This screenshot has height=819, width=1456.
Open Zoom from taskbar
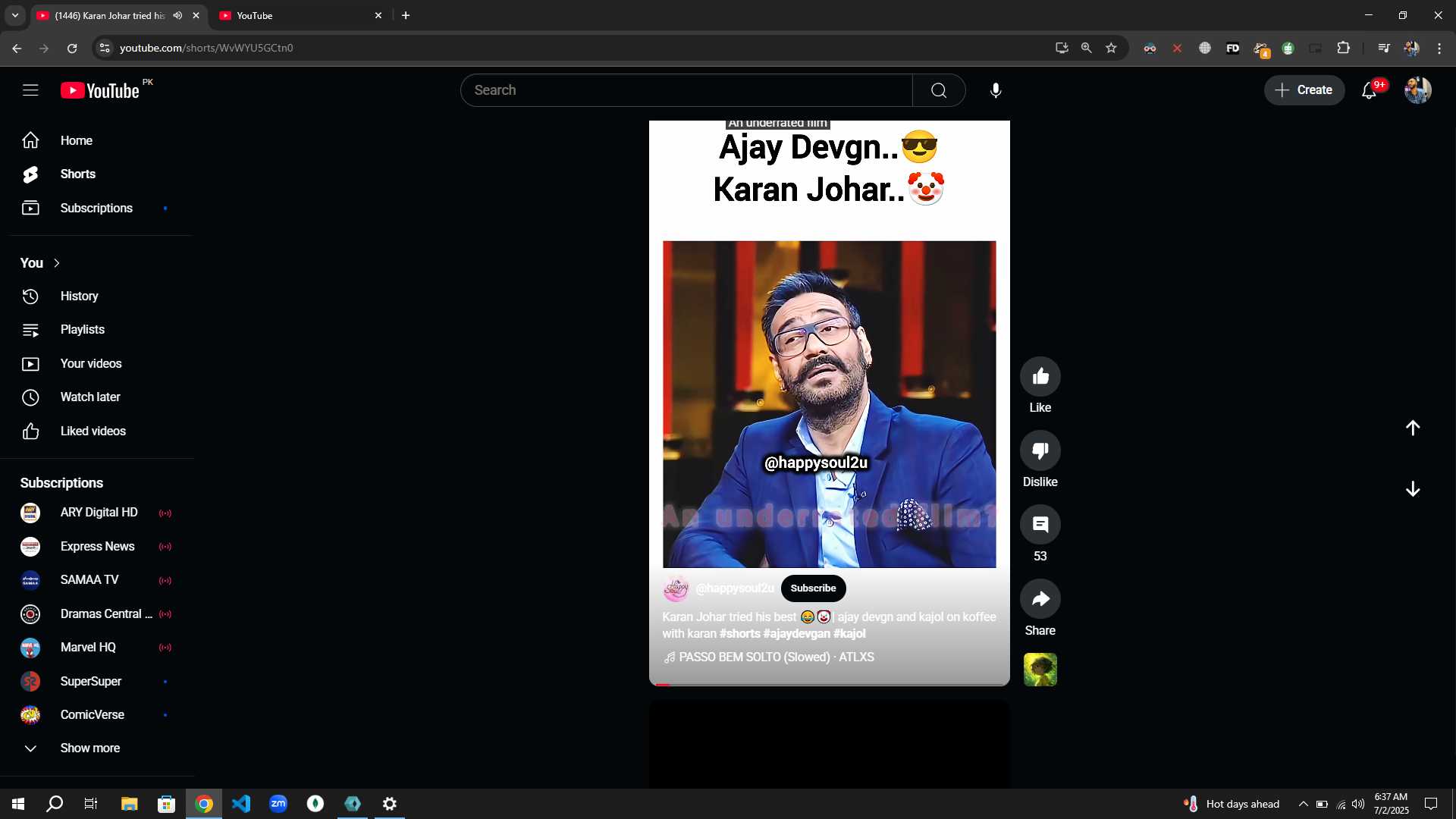(x=278, y=804)
